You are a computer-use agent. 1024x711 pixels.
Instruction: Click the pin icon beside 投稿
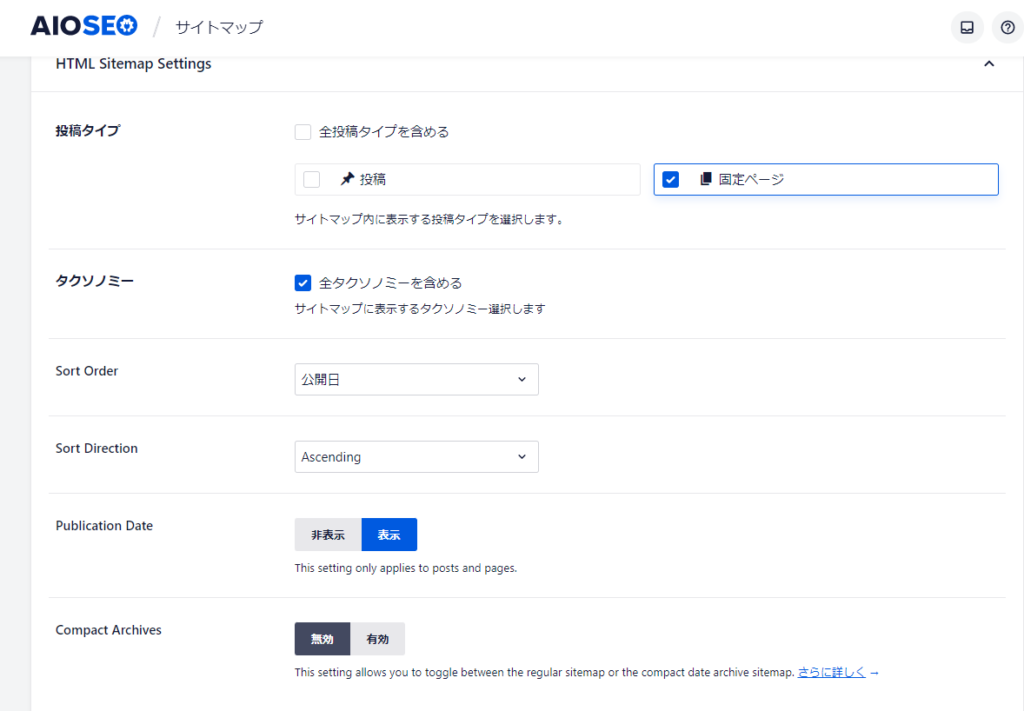[x=347, y=180]
